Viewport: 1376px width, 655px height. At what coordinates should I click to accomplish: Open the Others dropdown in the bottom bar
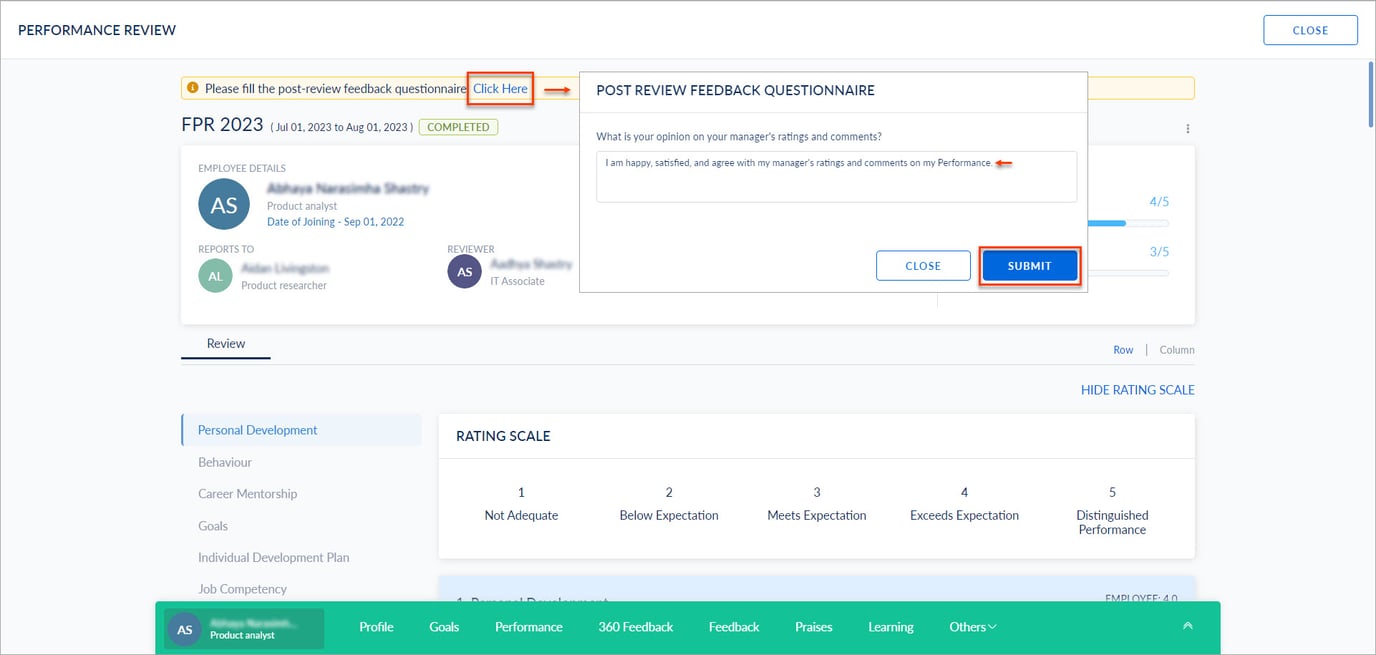[x=973, y=627]
